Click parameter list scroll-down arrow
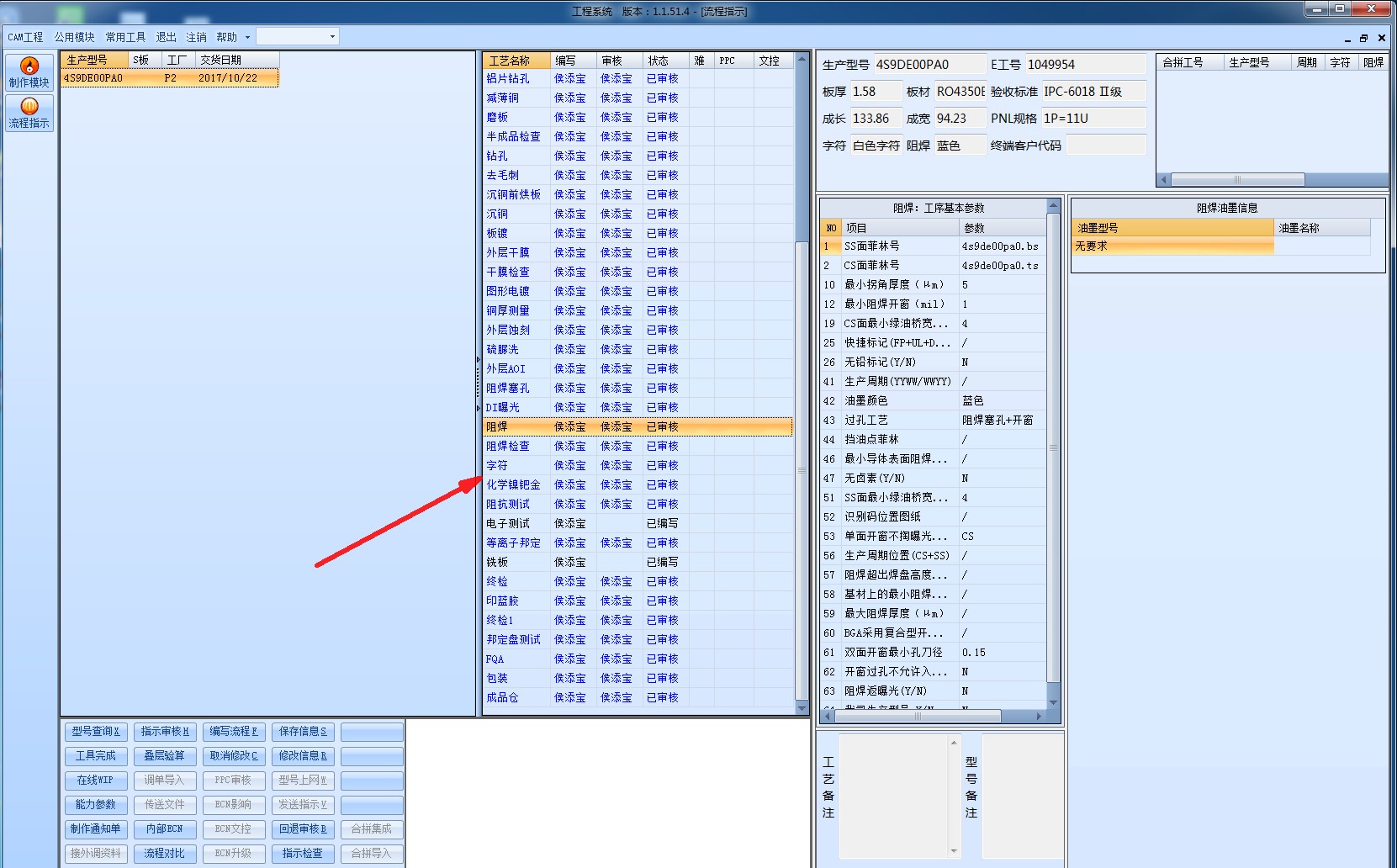This screenshot has width=1397, height=868. [x=1054, y=703]
